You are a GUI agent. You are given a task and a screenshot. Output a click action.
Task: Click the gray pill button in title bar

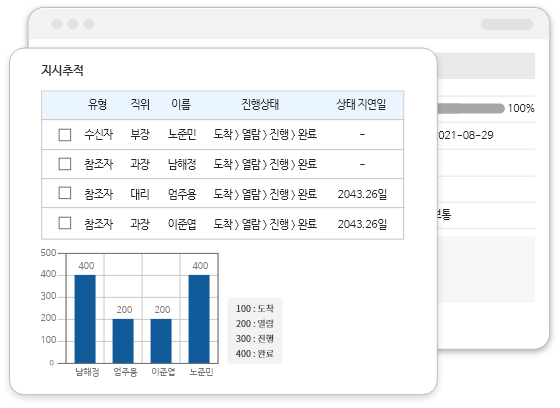click(x=507, y=24)
